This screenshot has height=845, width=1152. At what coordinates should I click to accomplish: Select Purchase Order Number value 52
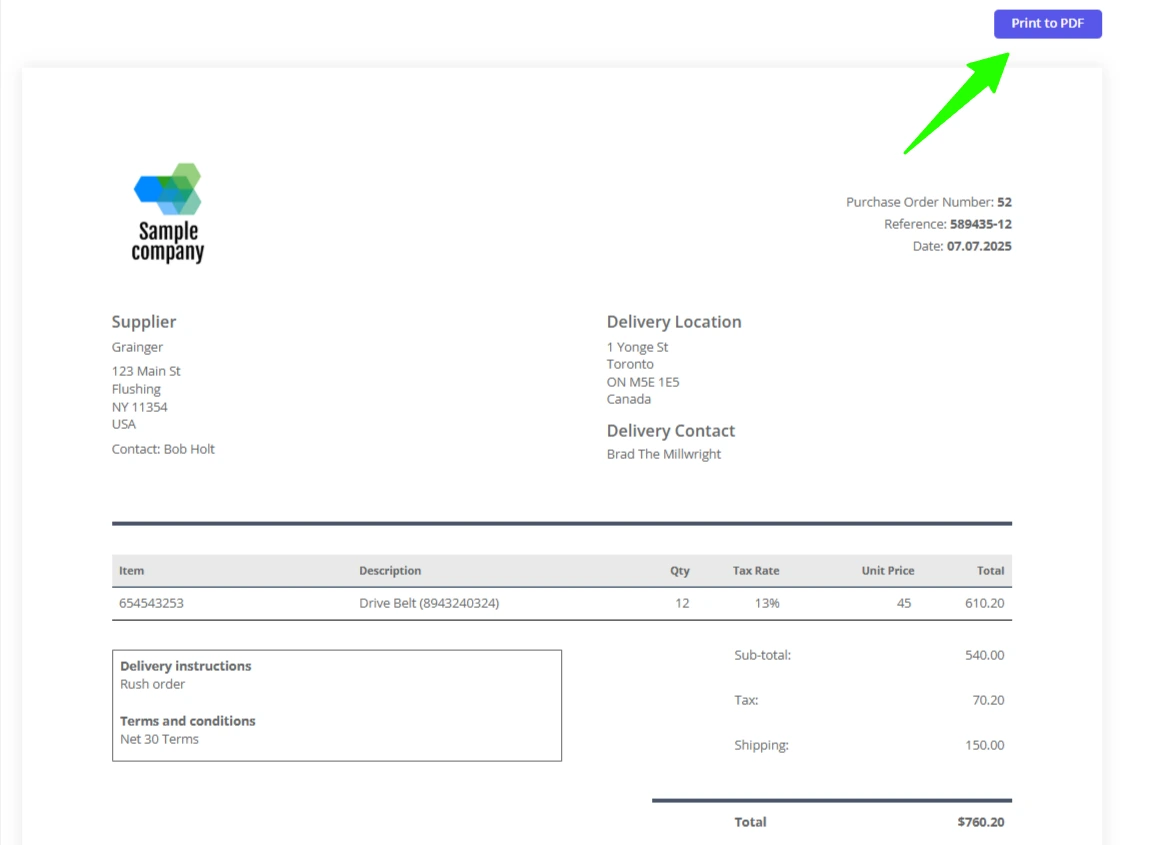point(1004,202)
